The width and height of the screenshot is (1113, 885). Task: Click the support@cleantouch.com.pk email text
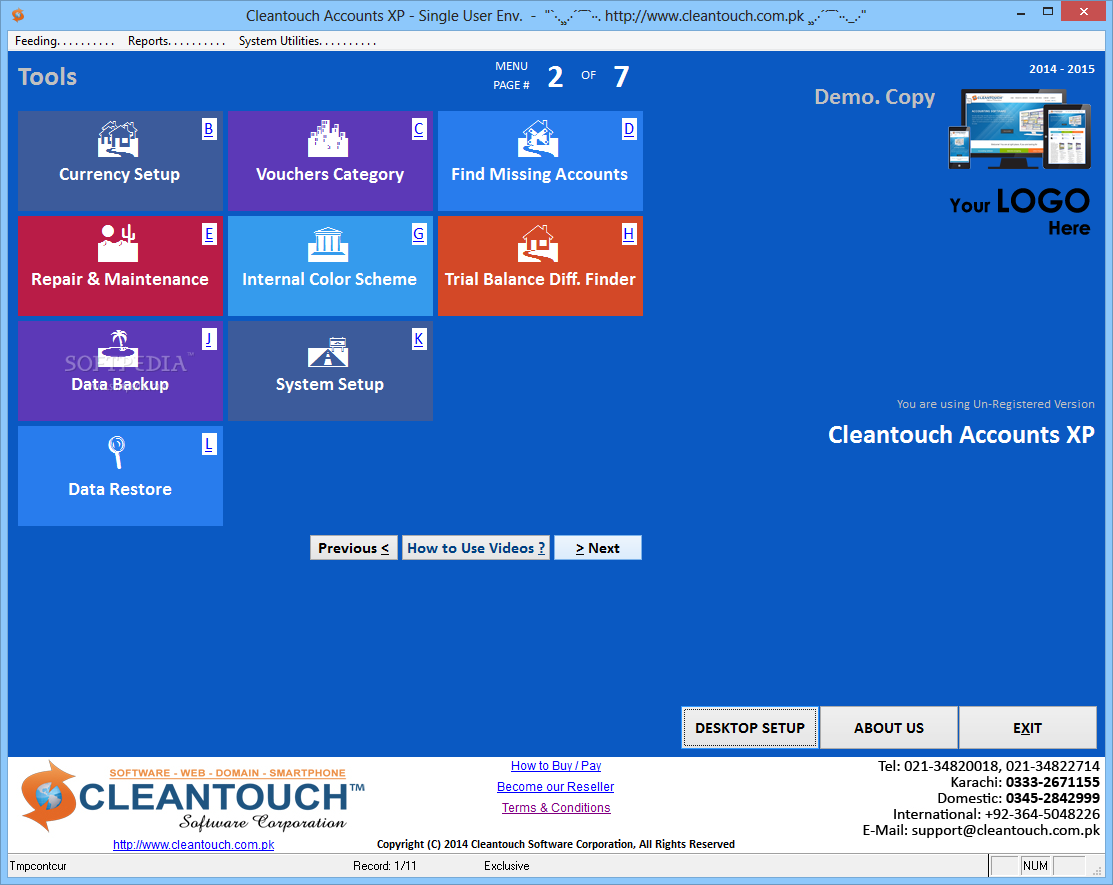point(1005,830)
